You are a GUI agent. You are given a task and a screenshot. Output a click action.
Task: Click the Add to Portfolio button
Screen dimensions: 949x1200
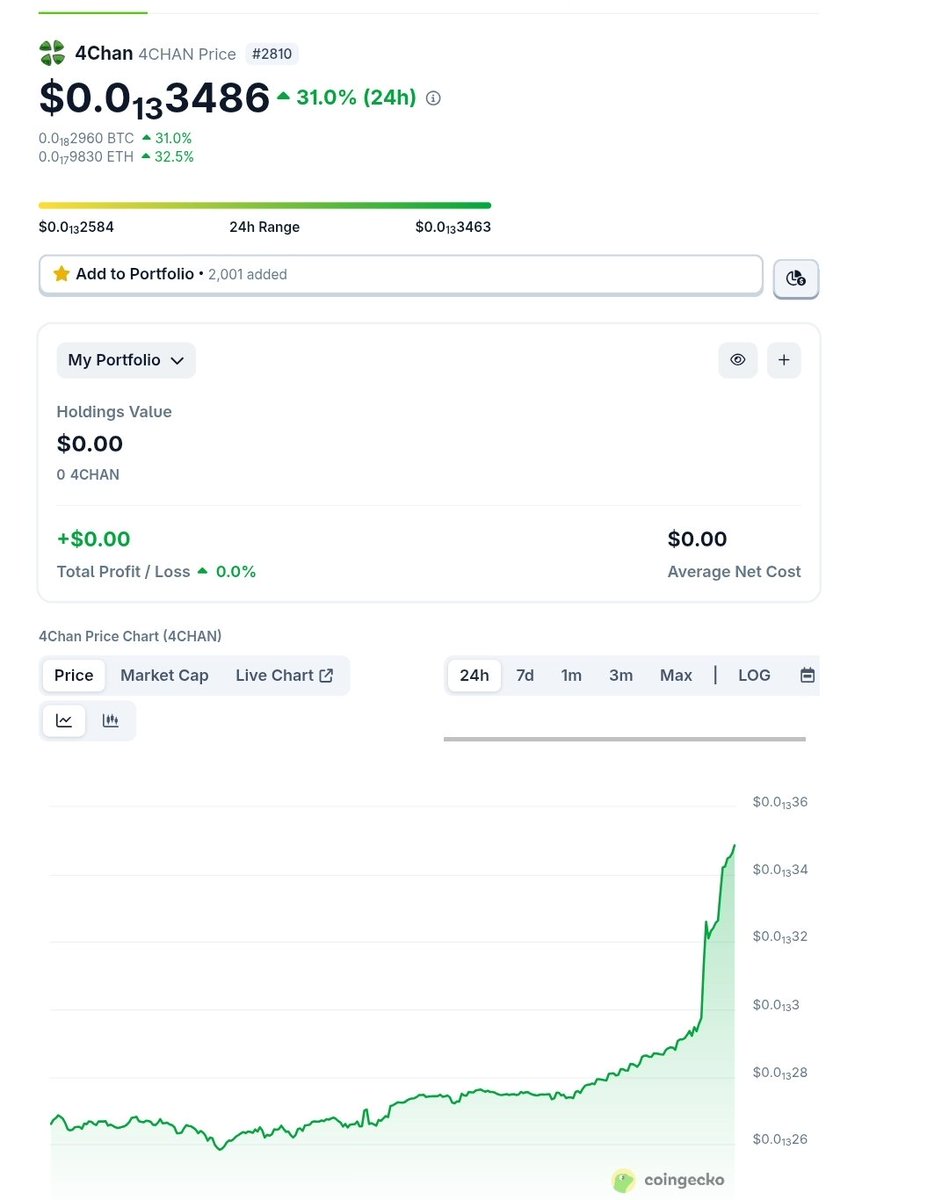(x=401, y=274)
